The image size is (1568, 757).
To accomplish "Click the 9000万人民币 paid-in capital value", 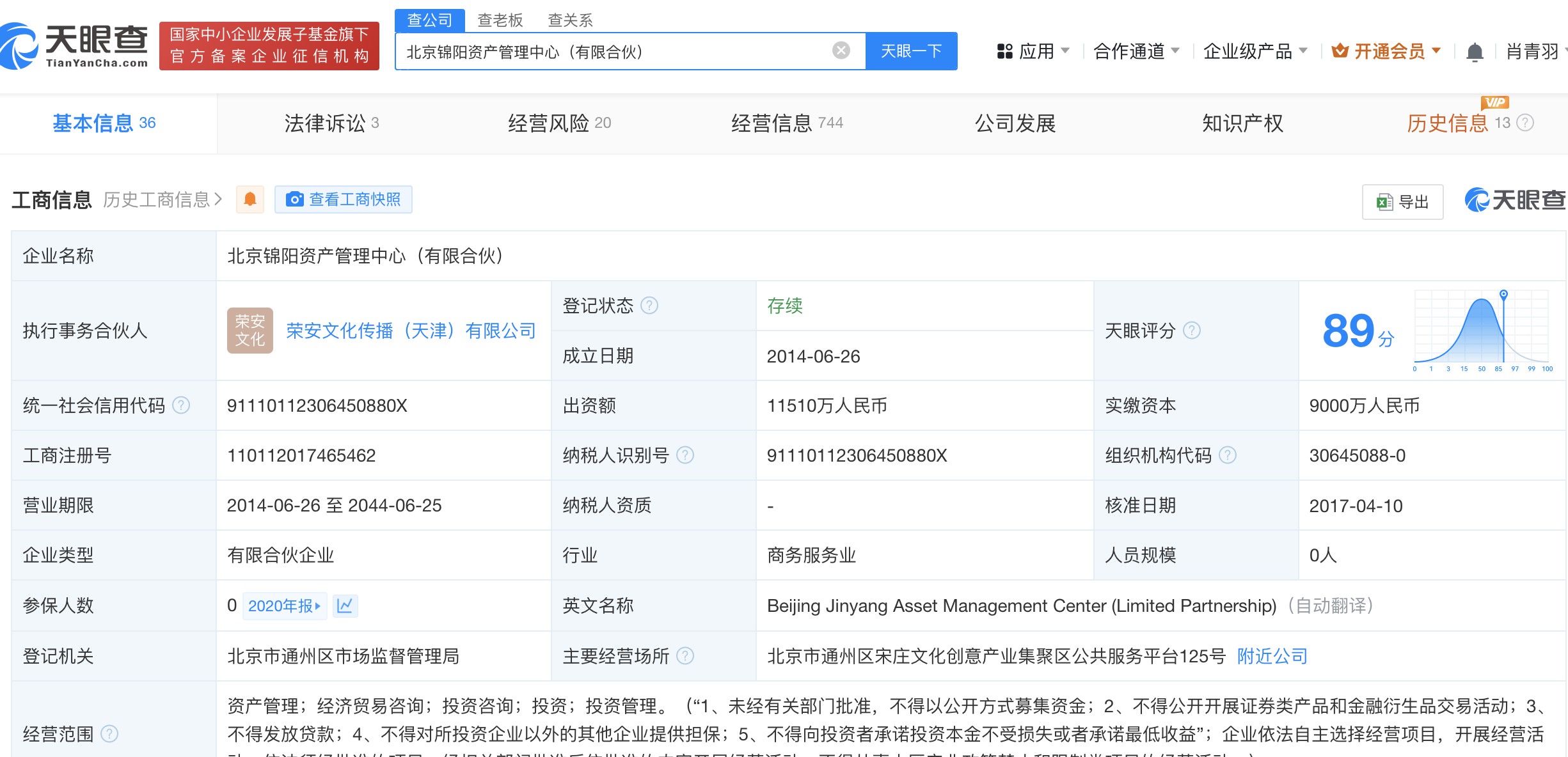I will [x=1365, y=405].
